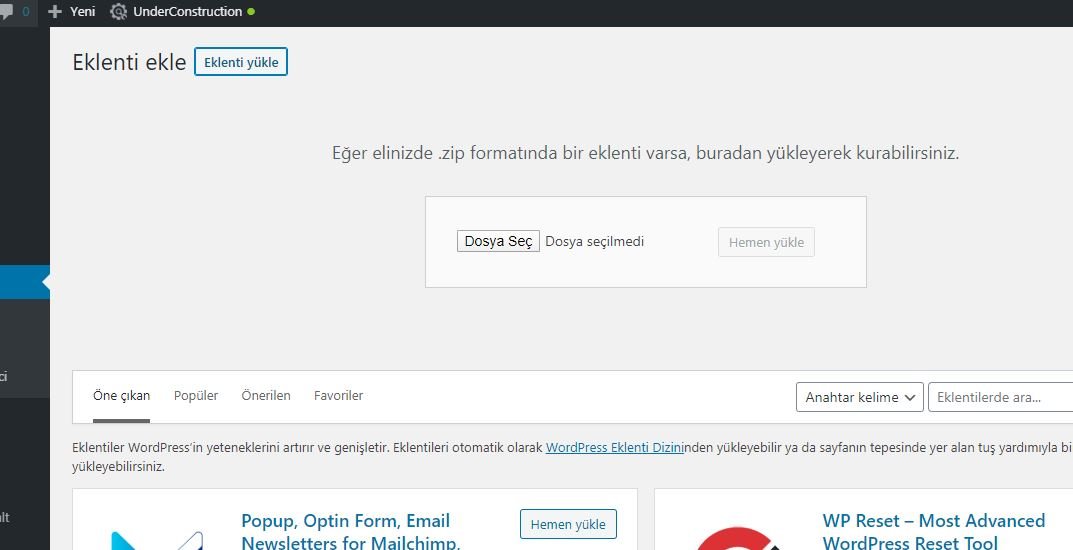This screenshot has width=1073, height=550.
Task: Click the Popup Optin Form plugin thumbnail
Action: (157, 539)
